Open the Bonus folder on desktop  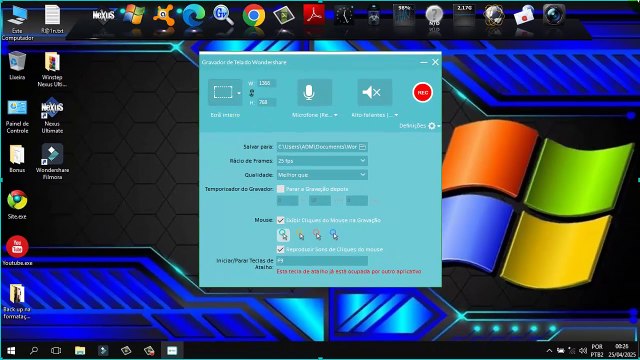(x=17, y=159)
